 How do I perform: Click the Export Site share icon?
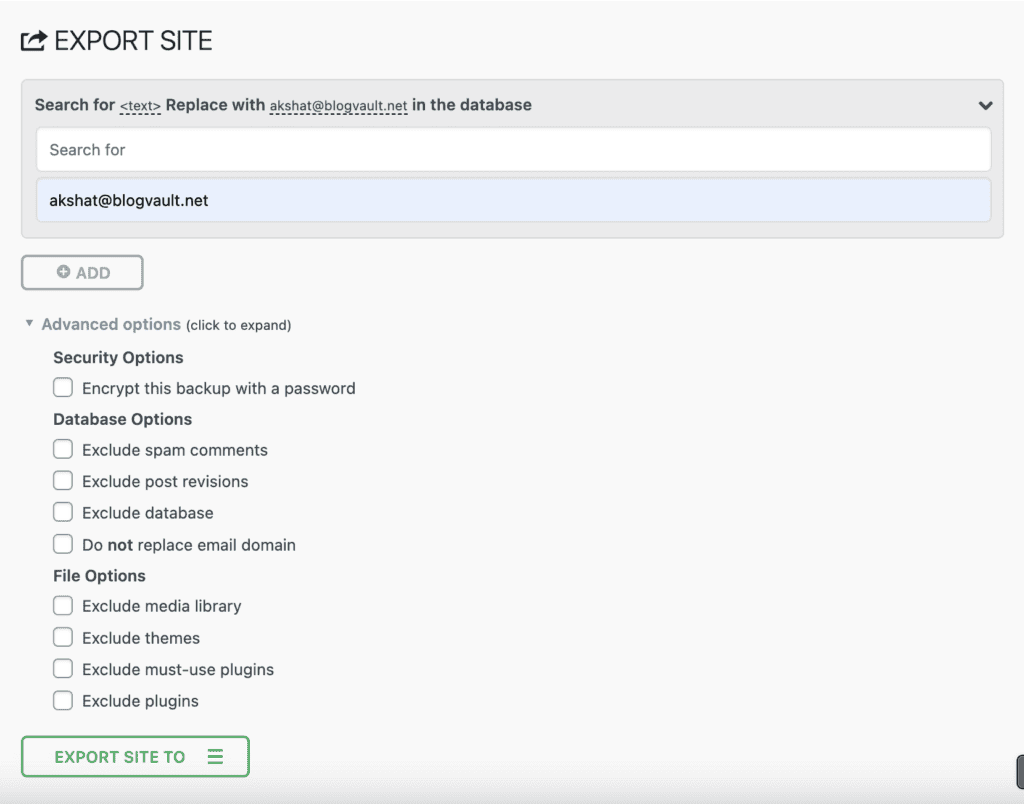[x=34, y=40]
